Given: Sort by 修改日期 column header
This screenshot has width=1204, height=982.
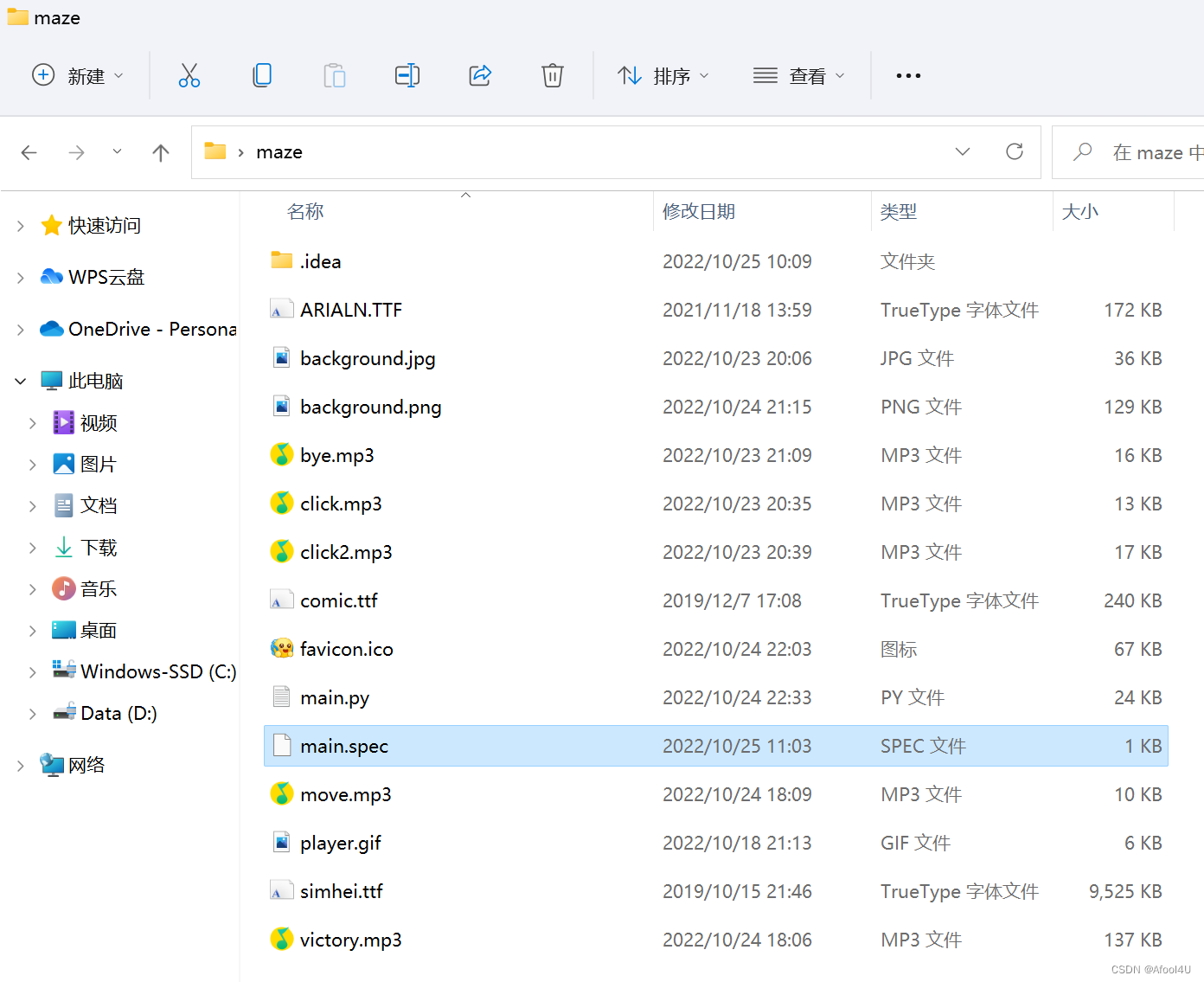Looking at the screenshot, I should pyautogui.click(x=699, y=212).
